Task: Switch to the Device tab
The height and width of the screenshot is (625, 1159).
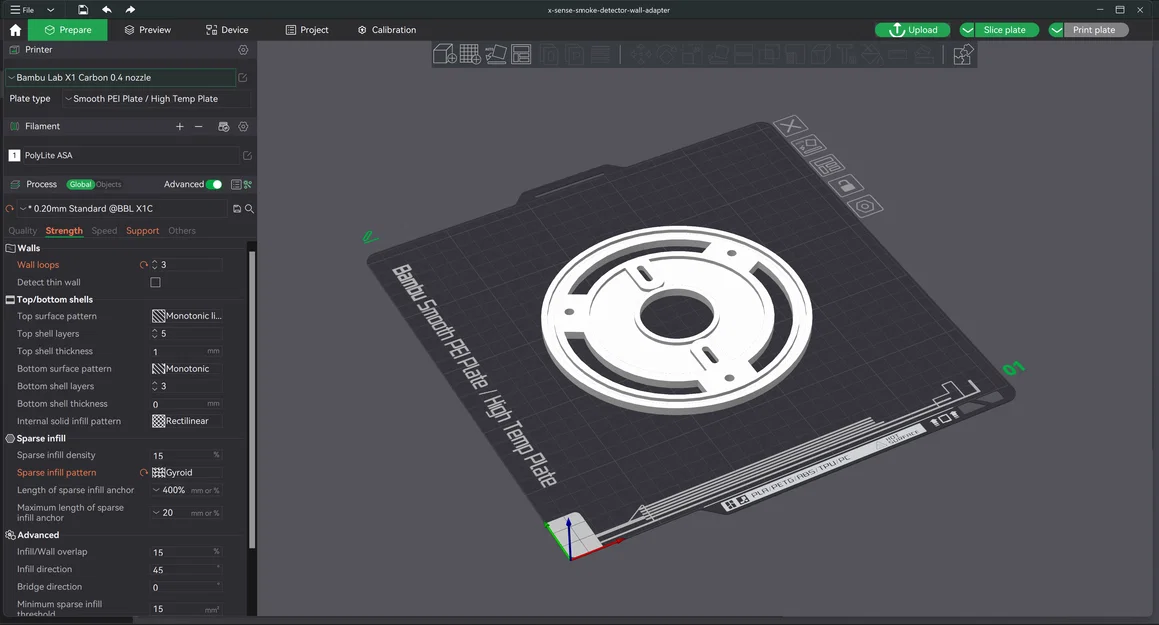Action: (227, 30)
